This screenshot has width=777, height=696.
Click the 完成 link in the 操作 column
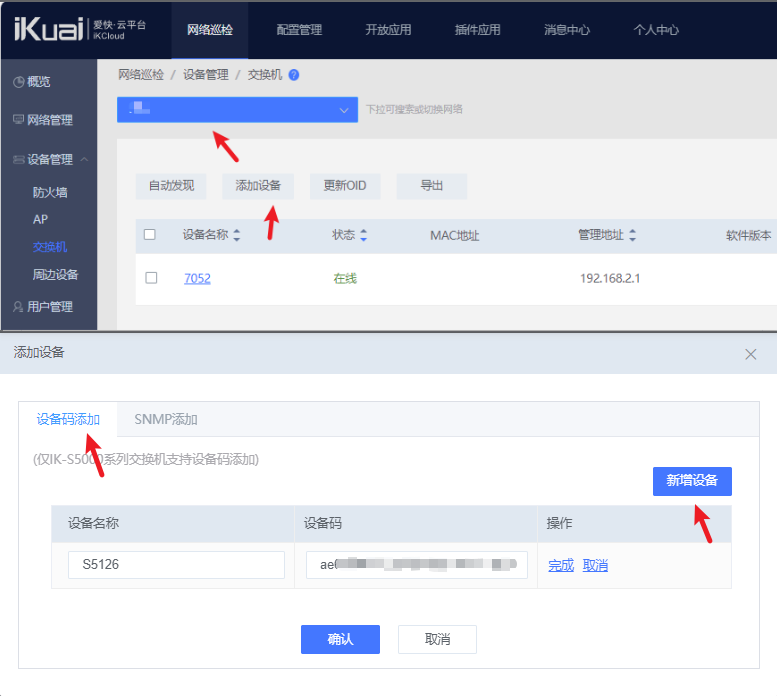[561, 565]
